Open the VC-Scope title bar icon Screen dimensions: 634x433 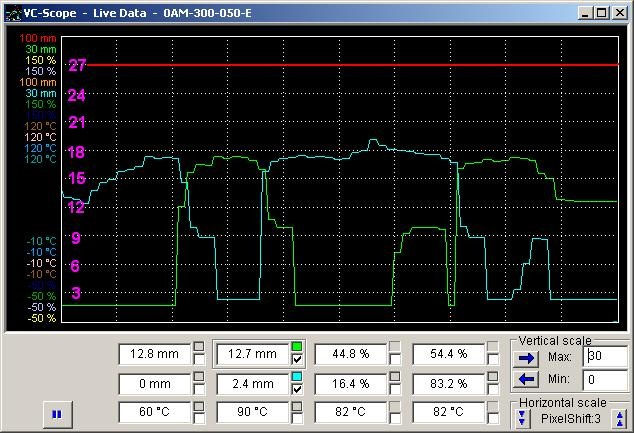(13, 13)
